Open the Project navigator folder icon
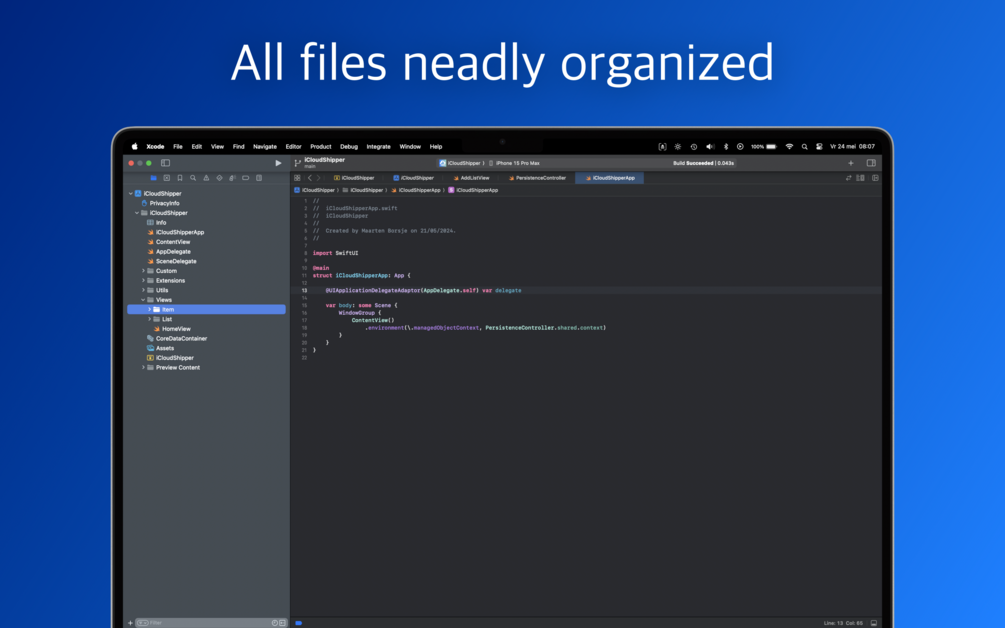Image resolution: width=1005 pixels, height=628 pixels. click(153, 178)
